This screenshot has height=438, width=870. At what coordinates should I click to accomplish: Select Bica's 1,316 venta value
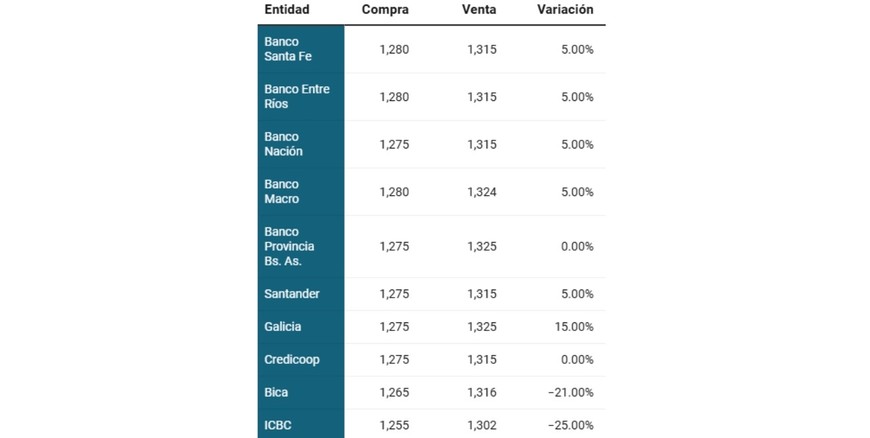coord(481,393)
